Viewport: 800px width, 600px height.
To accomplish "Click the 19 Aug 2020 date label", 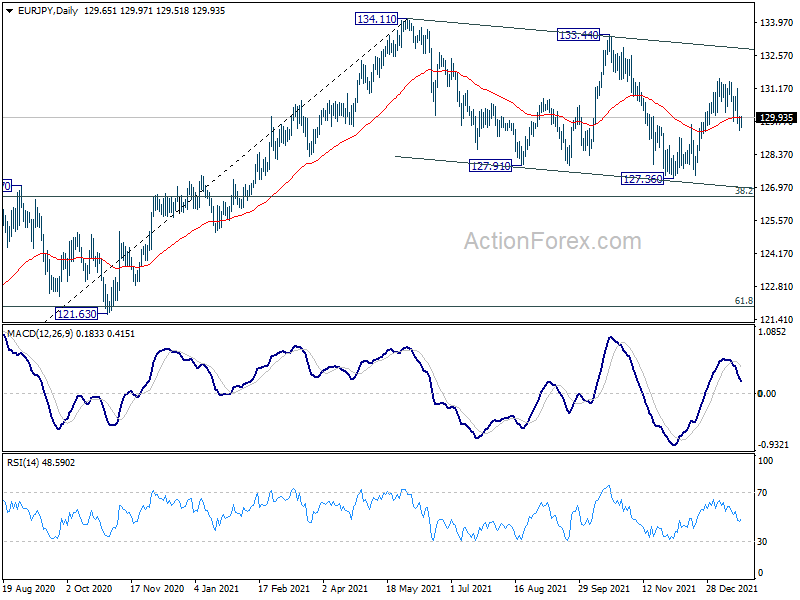I will [x=29, y=588].
